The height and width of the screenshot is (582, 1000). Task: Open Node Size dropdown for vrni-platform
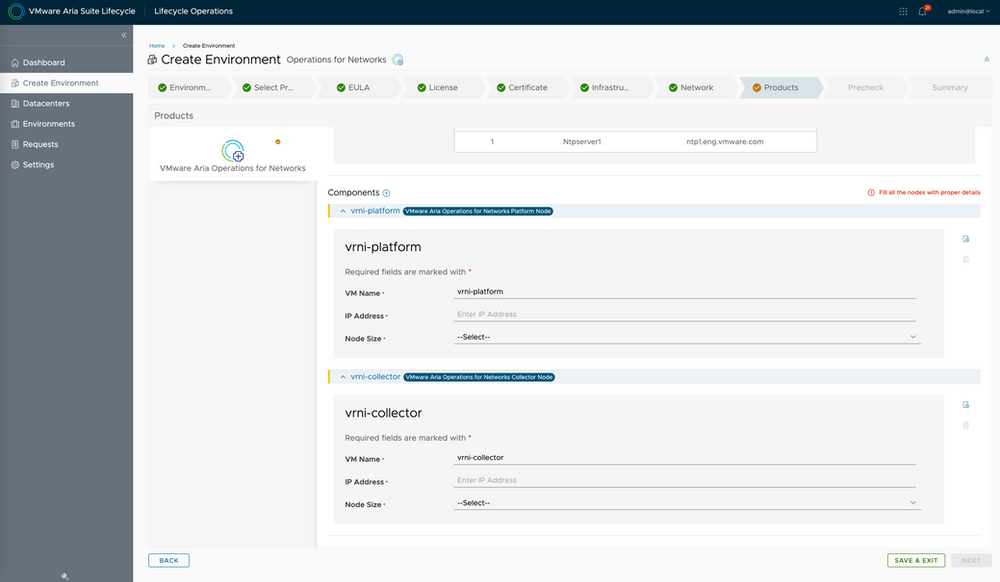685,337
